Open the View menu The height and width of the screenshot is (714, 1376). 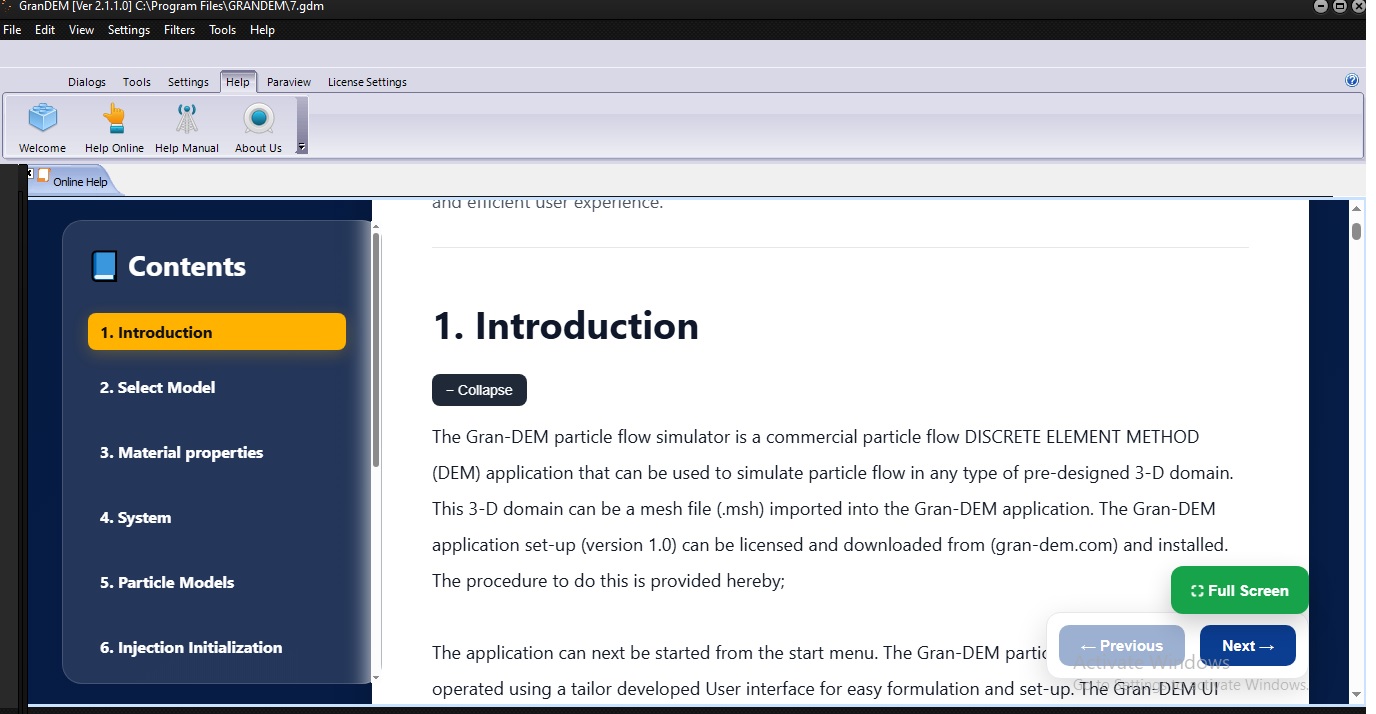(81, 30)
